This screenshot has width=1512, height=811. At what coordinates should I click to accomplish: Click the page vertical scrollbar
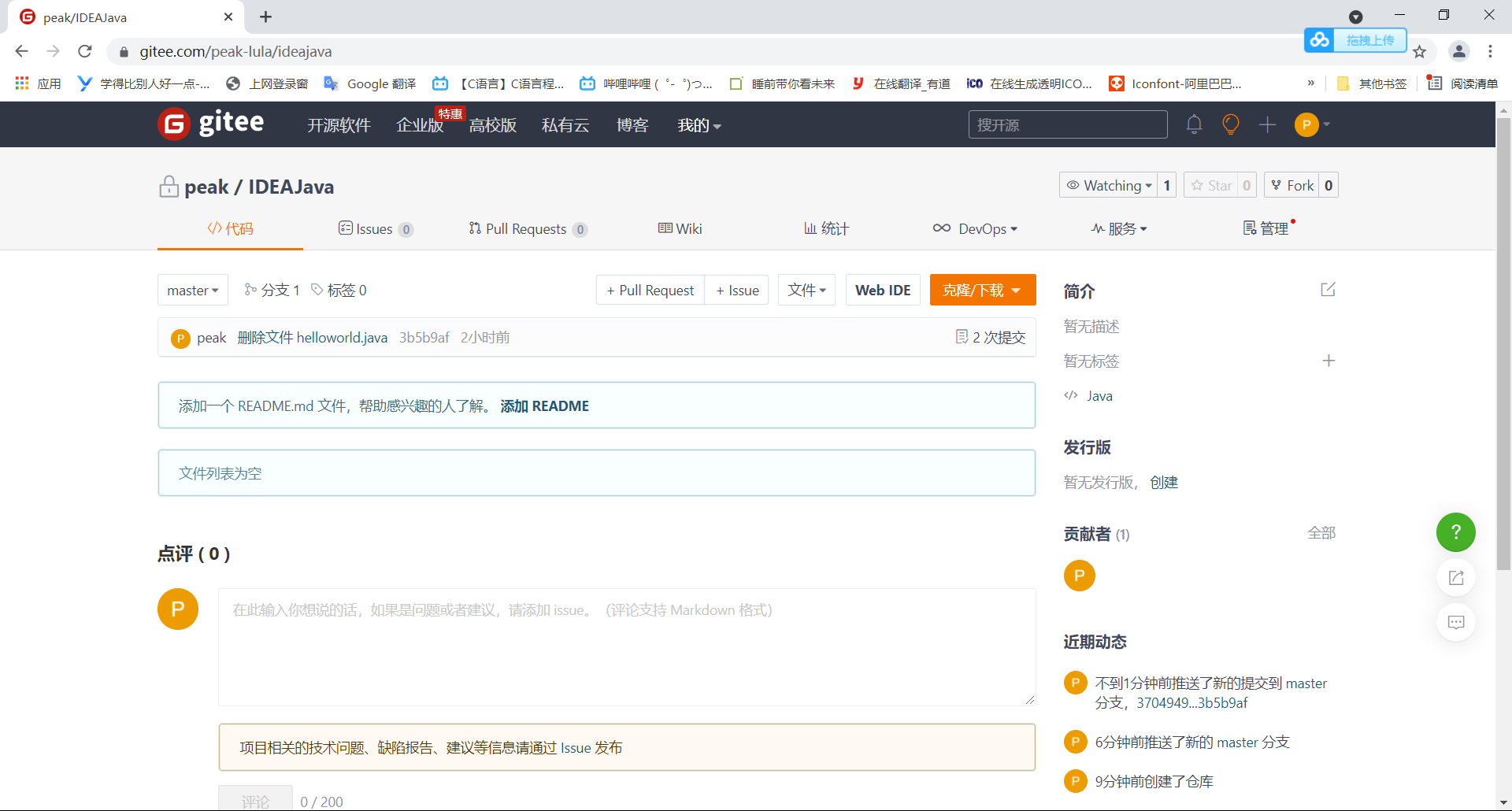[1503, 343]
